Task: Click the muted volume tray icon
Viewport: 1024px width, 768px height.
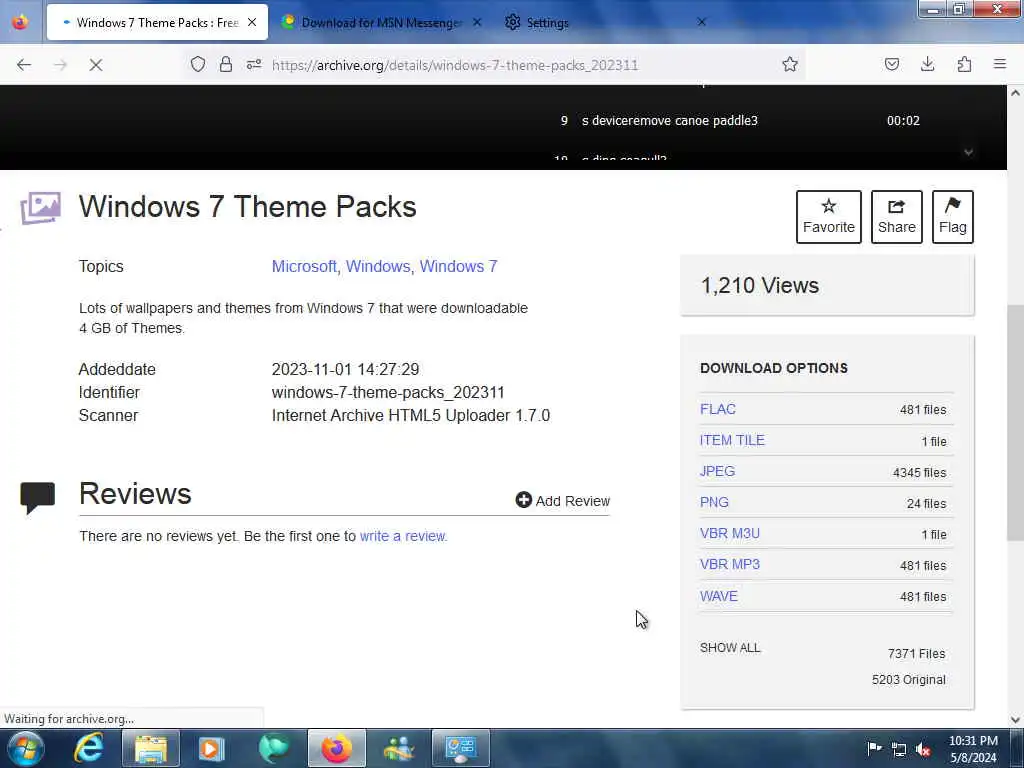Action: tap(923, 749)
